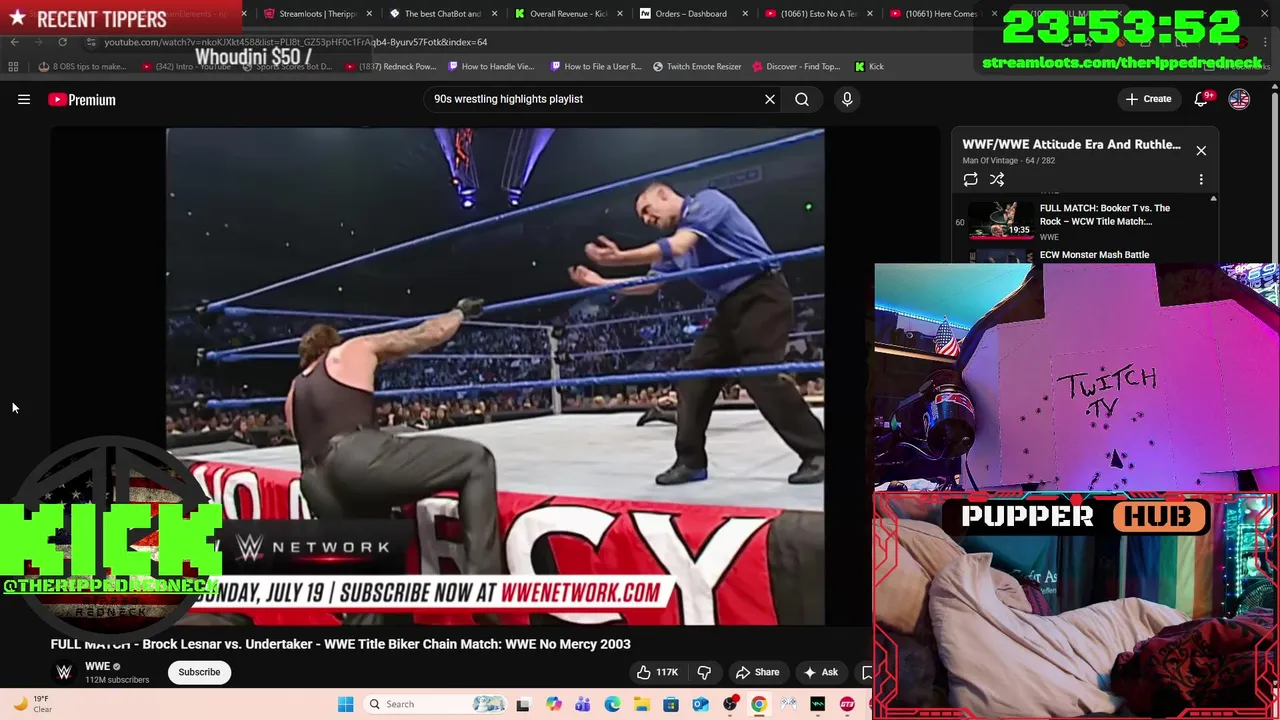Open File Explorer from taskbar
Viewport: 1280px width, 720px height.
click(x=641, y=704)
